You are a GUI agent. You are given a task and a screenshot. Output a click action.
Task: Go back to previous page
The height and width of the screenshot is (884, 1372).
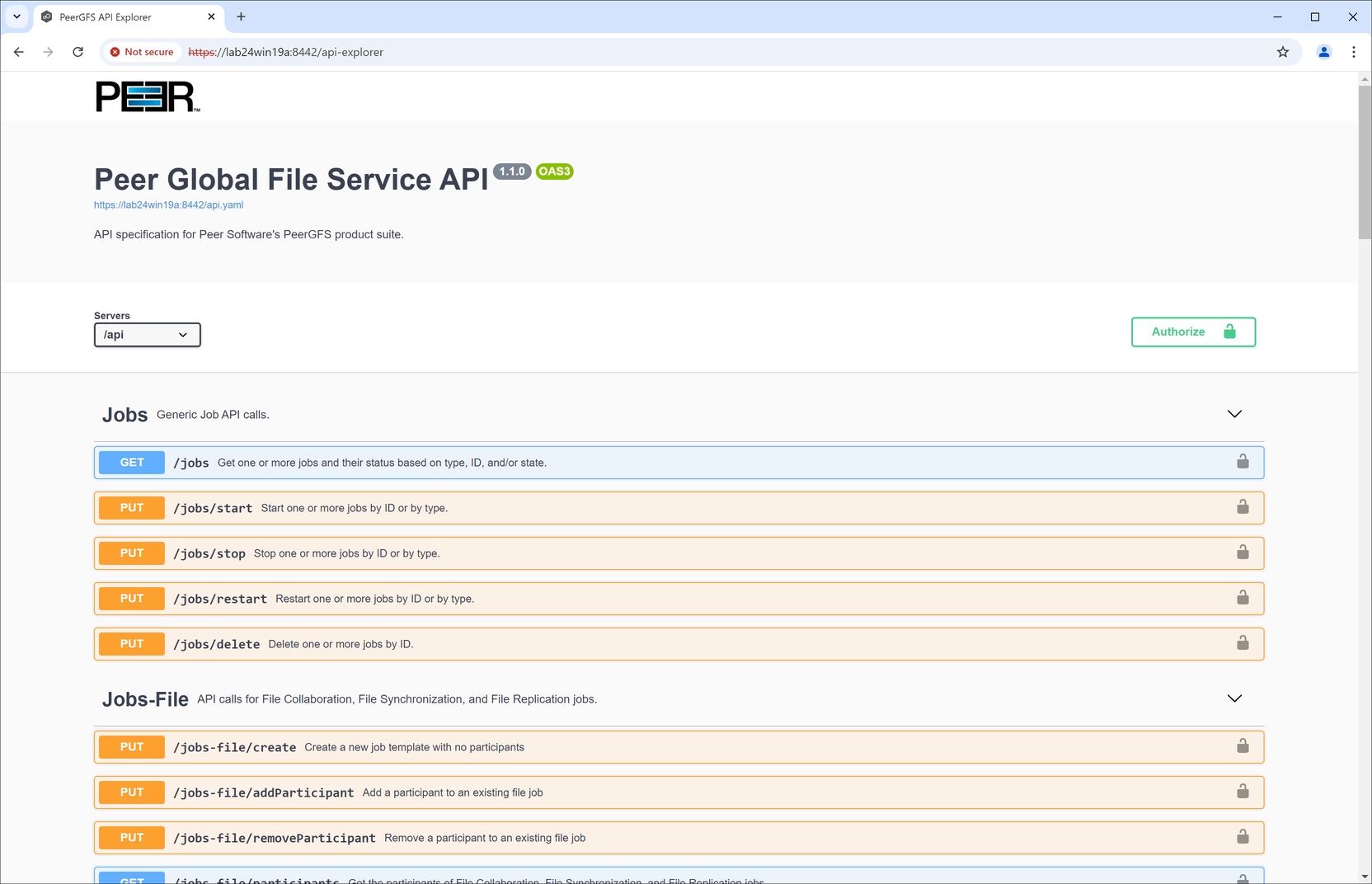point(19,52)
